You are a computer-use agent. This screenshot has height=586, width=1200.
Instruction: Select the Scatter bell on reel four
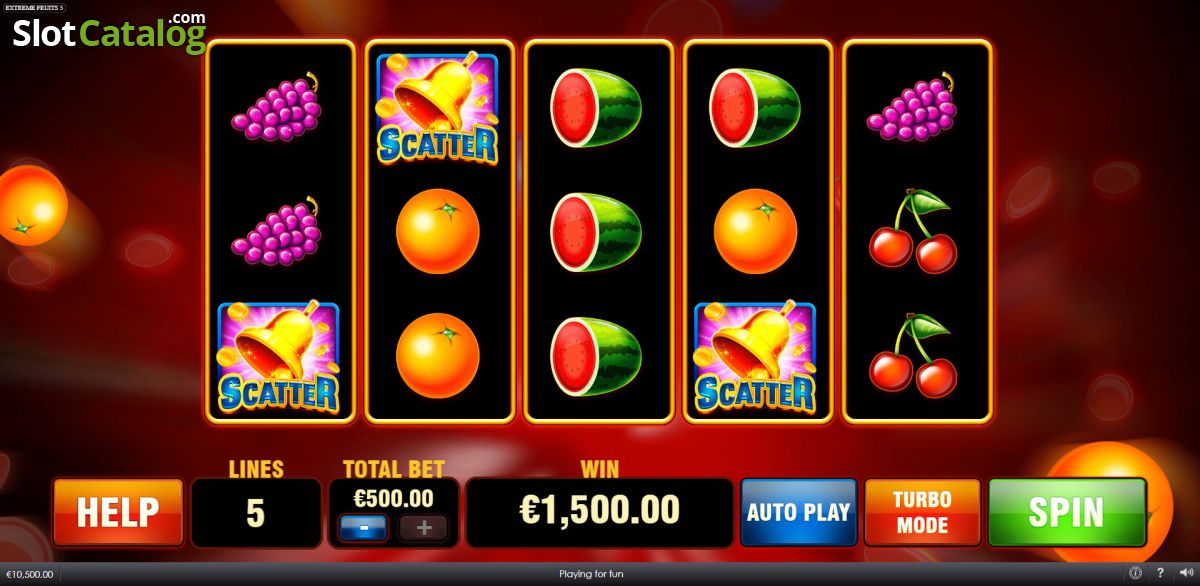(x=755, y=359)
